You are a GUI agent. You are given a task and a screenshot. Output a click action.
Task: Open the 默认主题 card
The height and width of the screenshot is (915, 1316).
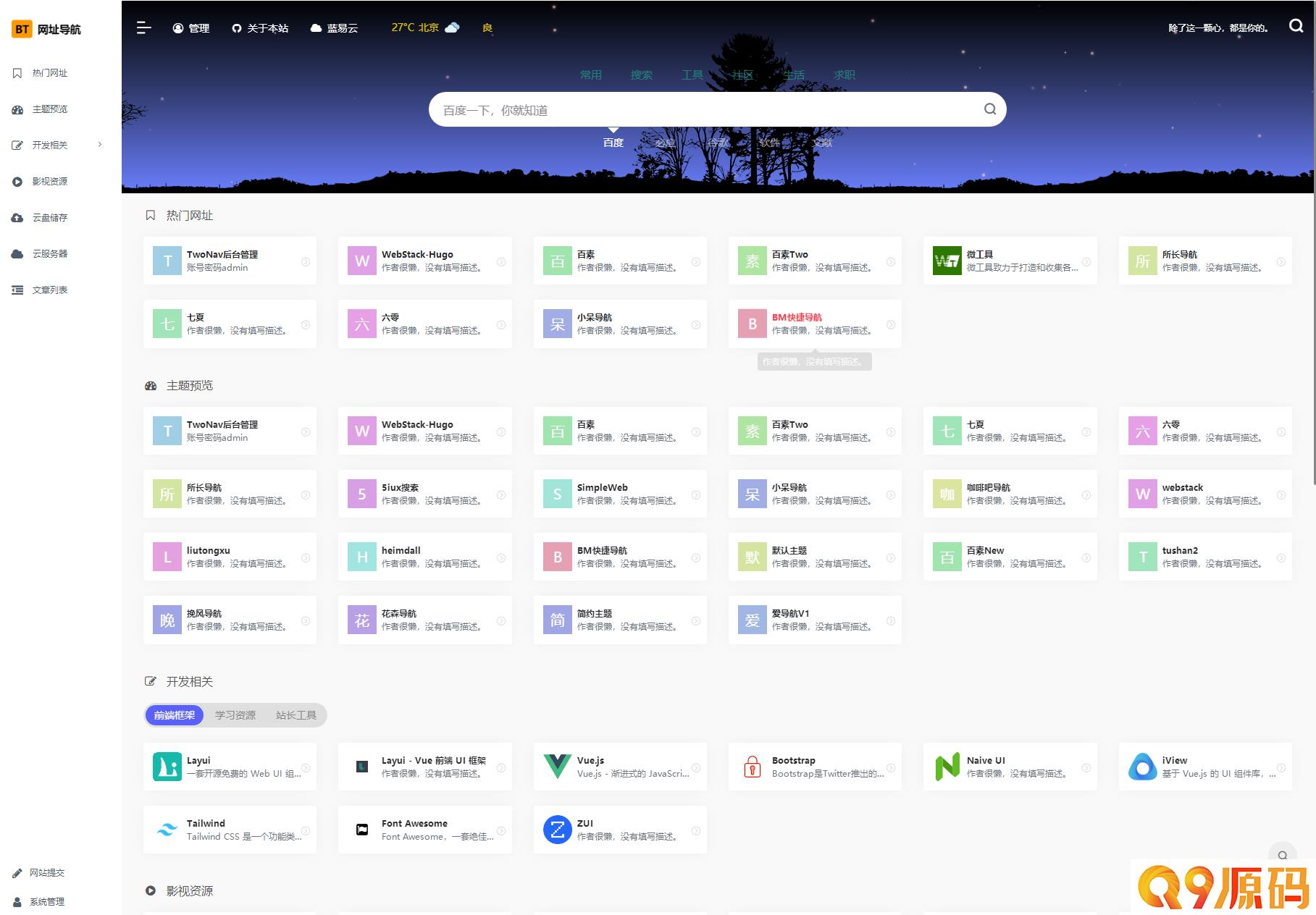pos(815,557)
